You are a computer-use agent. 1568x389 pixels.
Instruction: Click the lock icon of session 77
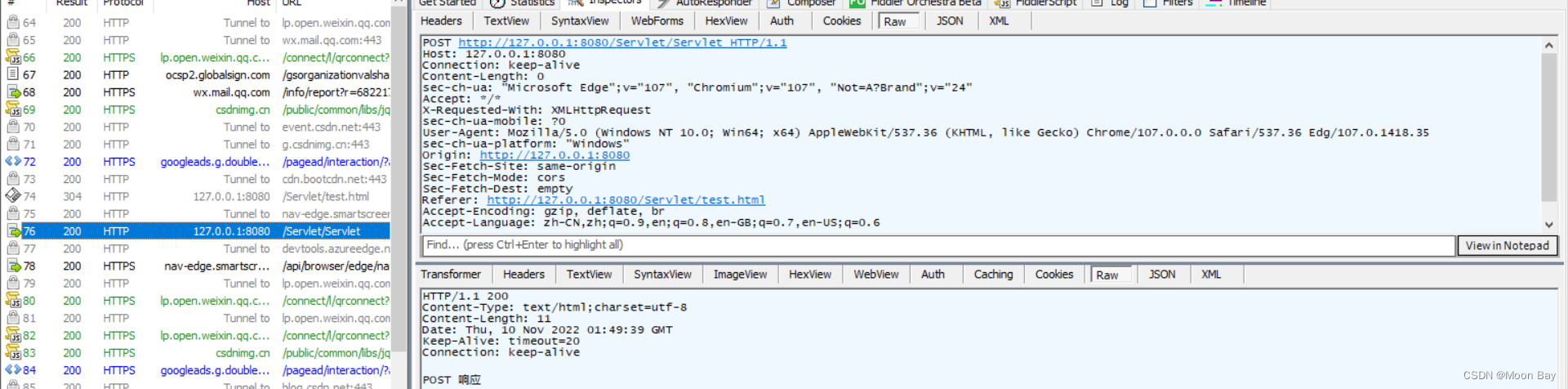pyautogui.click(x=13, y=248)
